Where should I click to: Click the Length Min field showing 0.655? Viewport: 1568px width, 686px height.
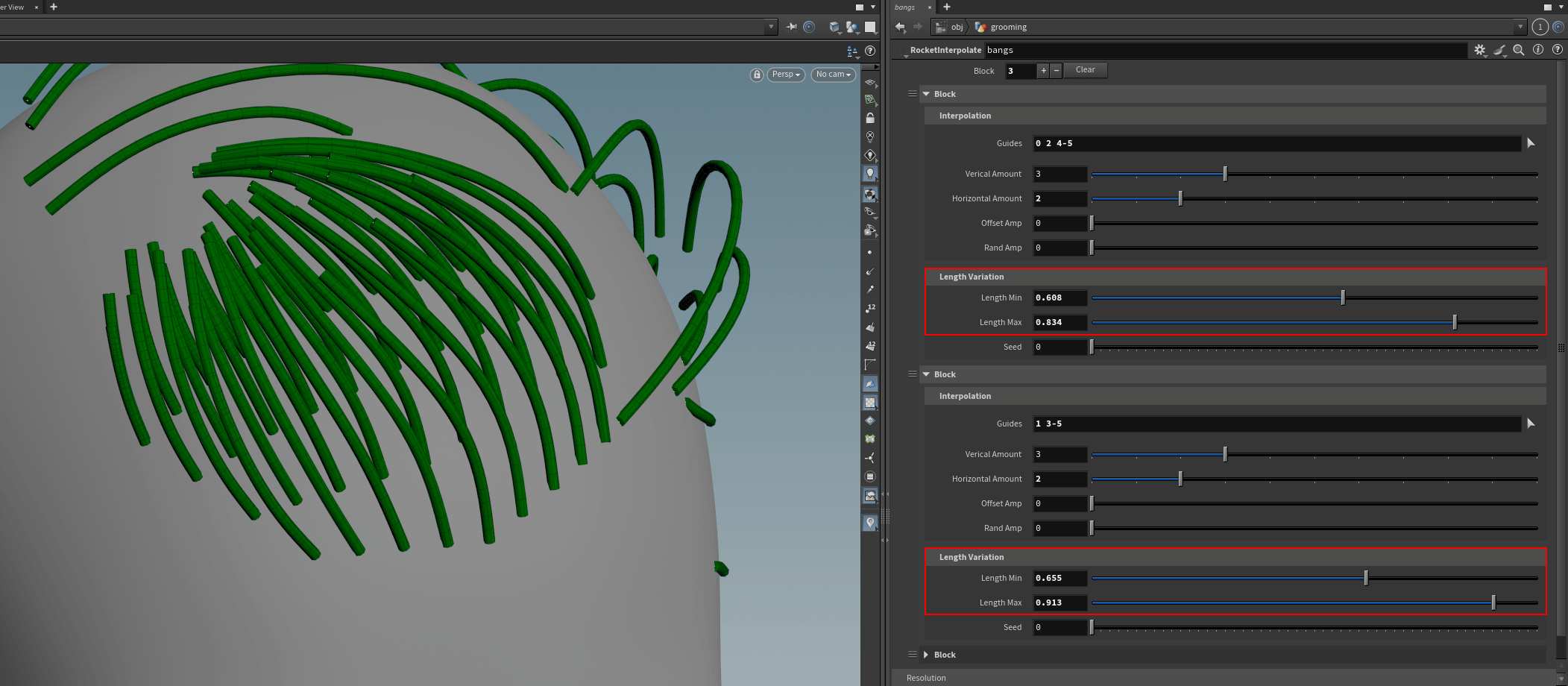1059,578
